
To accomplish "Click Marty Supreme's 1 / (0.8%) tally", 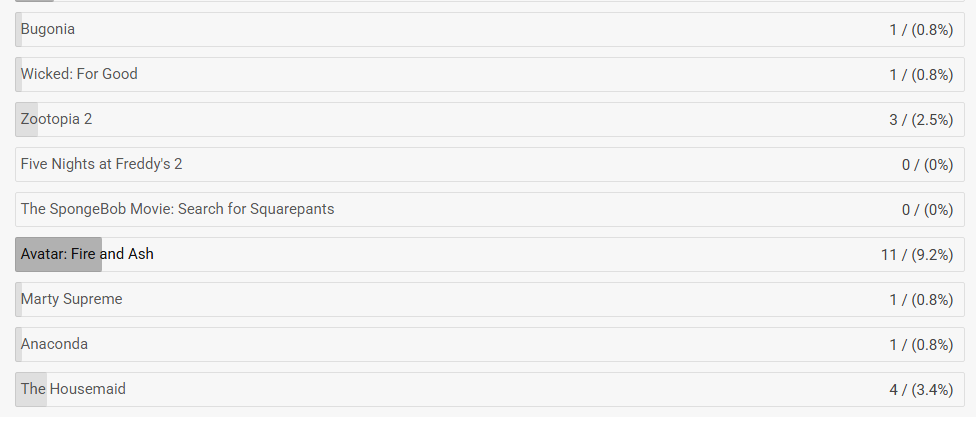I will point(921,300).
